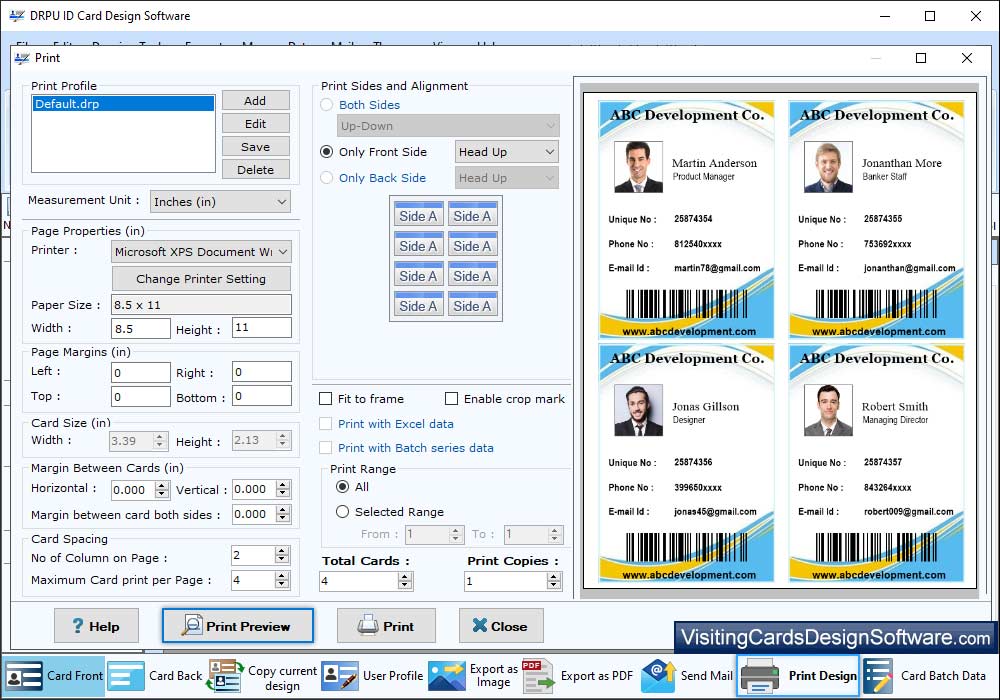Decrease the Vertical margin between cards
Screen dimensions: 1000x700
[x=283, y=493]
